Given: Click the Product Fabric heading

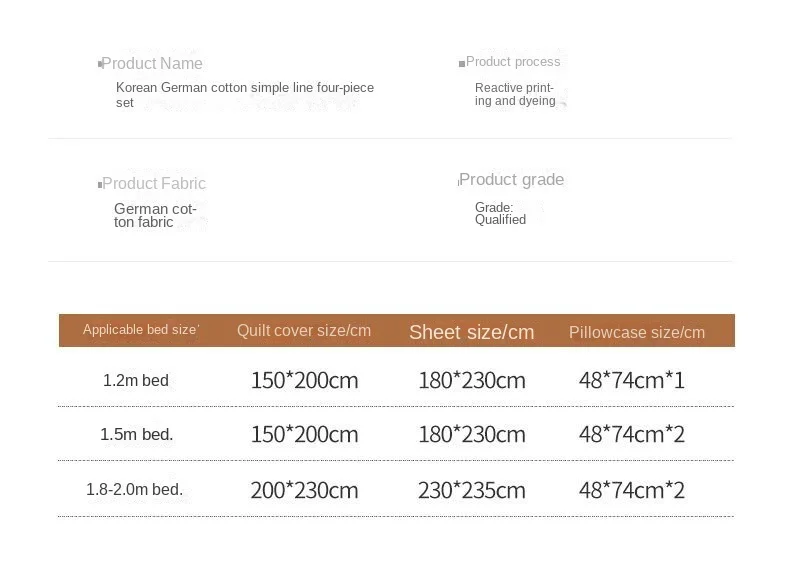Looking at the screenshot, I should [x=154, y=184].
